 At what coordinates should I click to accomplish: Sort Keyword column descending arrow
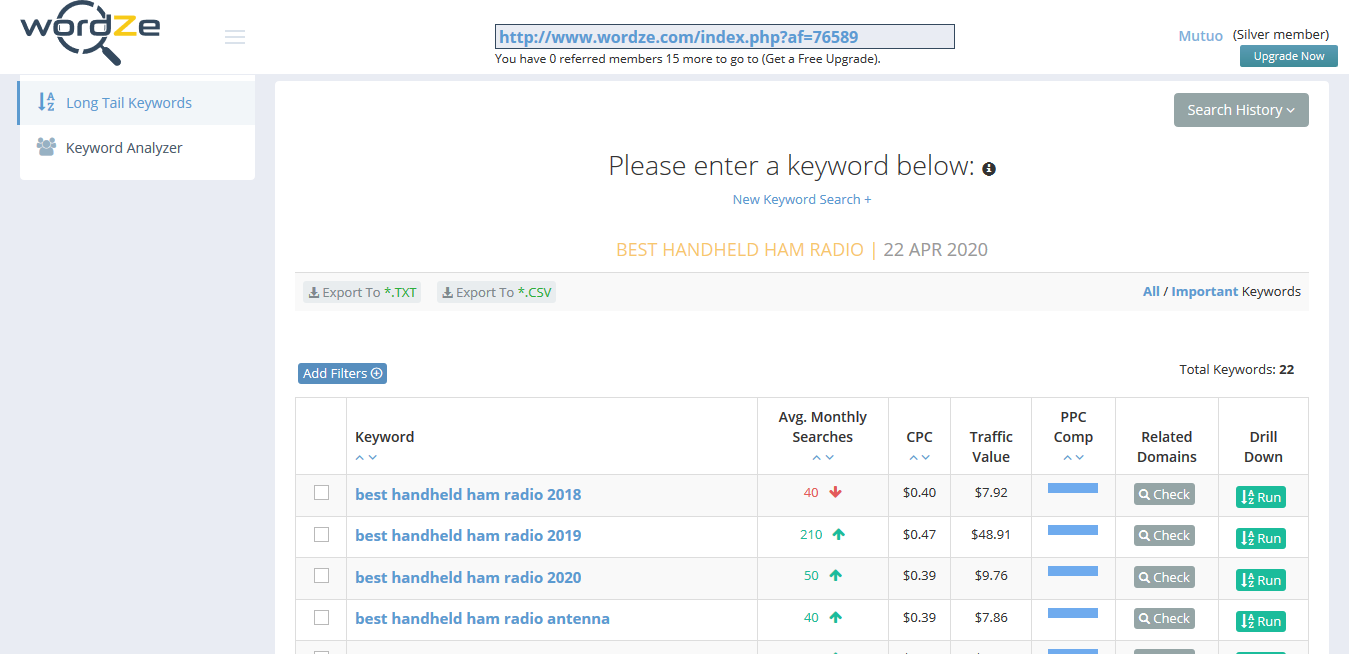coord(373,458)
